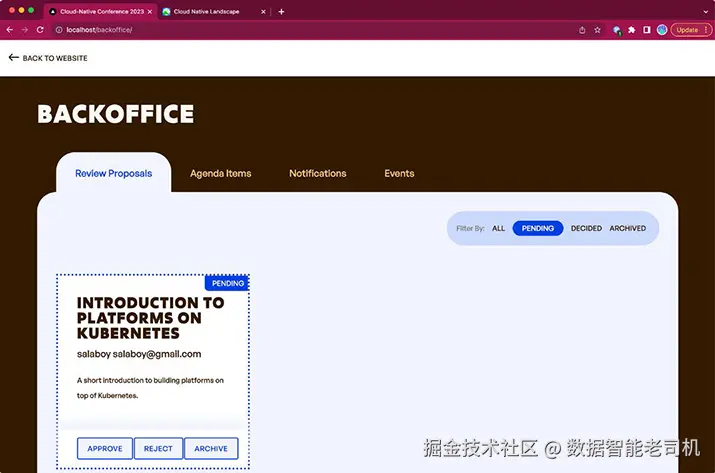Click the BACKOFFICE page heading
The height and width of the screenshot is (473, 715).
coord(116,114)
